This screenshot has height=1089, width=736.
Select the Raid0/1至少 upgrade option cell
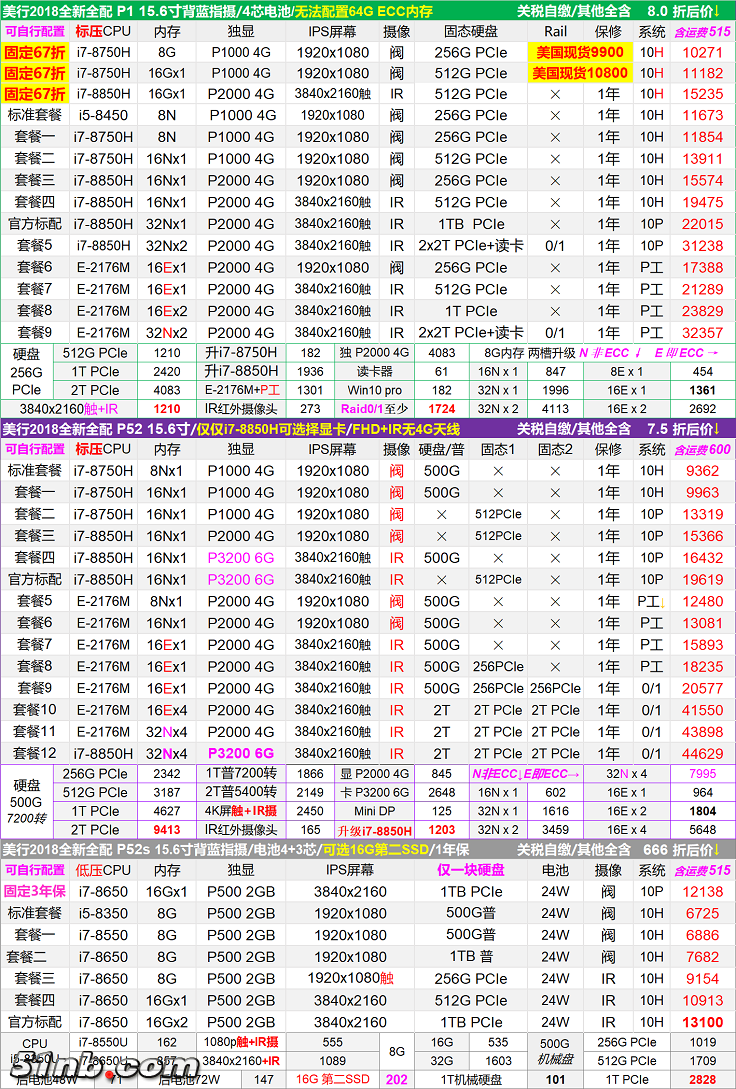pos(376,409)
